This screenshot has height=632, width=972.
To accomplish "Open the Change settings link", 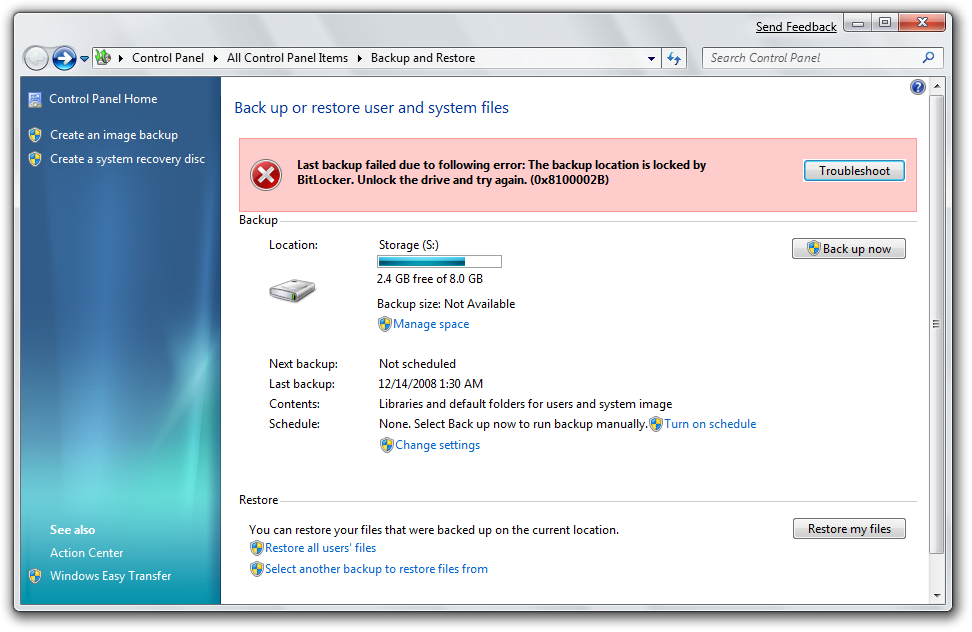I will tap(438, 445).
